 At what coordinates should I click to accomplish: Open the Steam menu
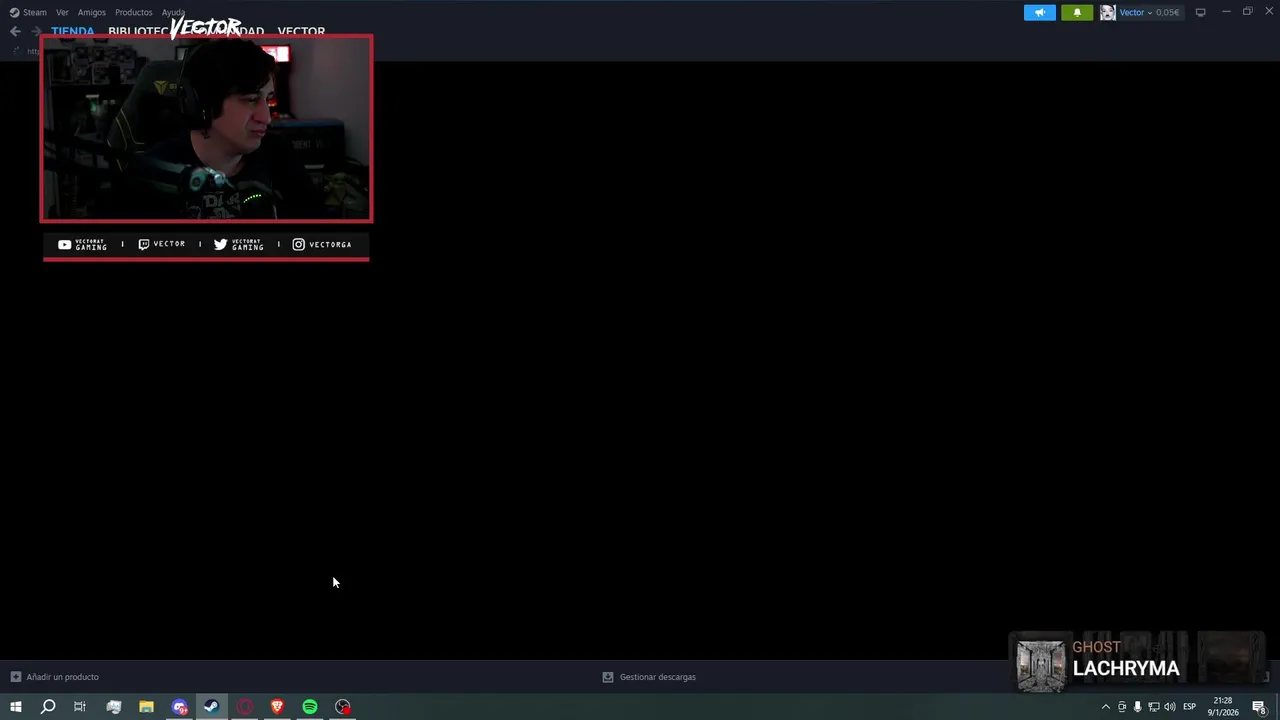[28, 12]
